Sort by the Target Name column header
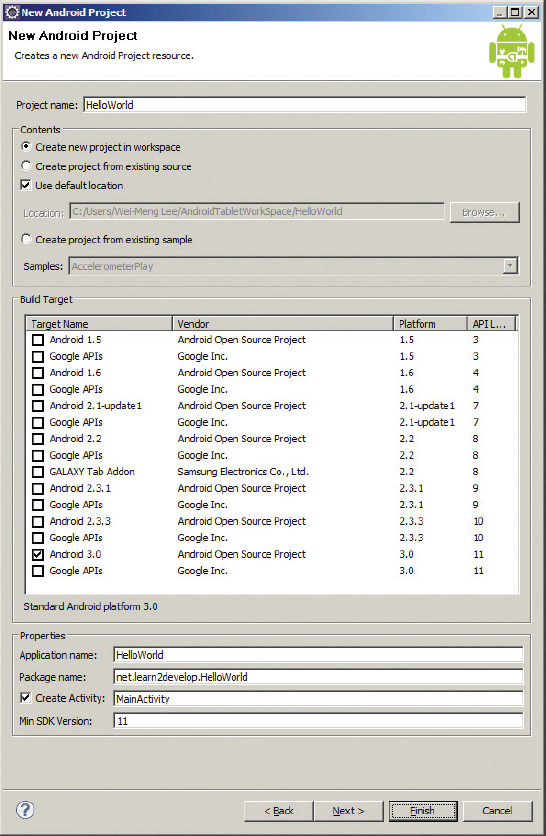 99,324
